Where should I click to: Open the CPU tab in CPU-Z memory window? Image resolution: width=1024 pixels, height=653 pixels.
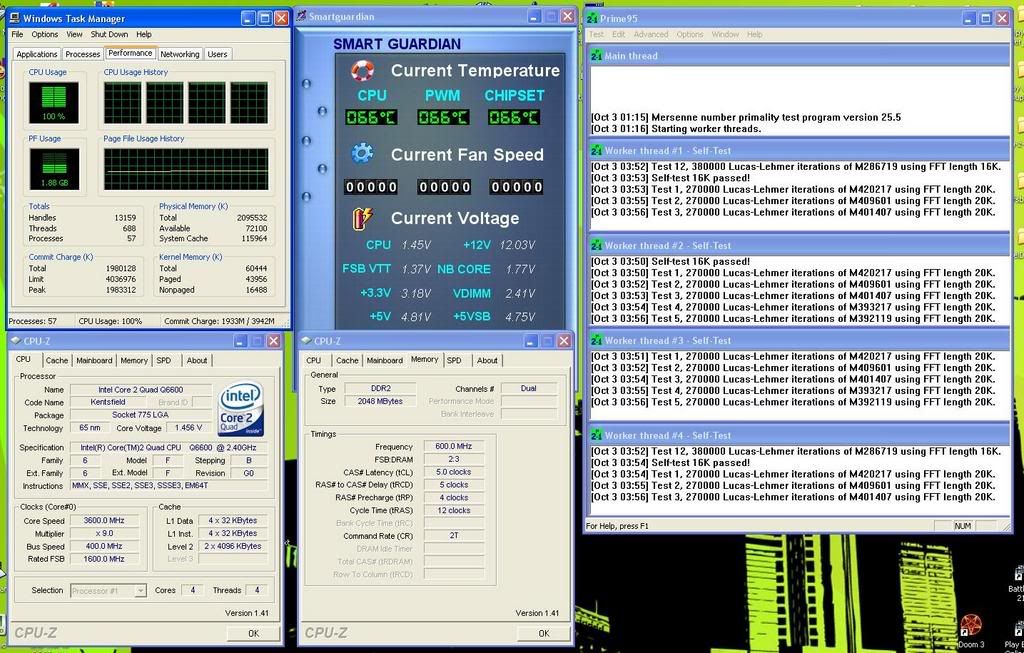(x=313, y=360)
